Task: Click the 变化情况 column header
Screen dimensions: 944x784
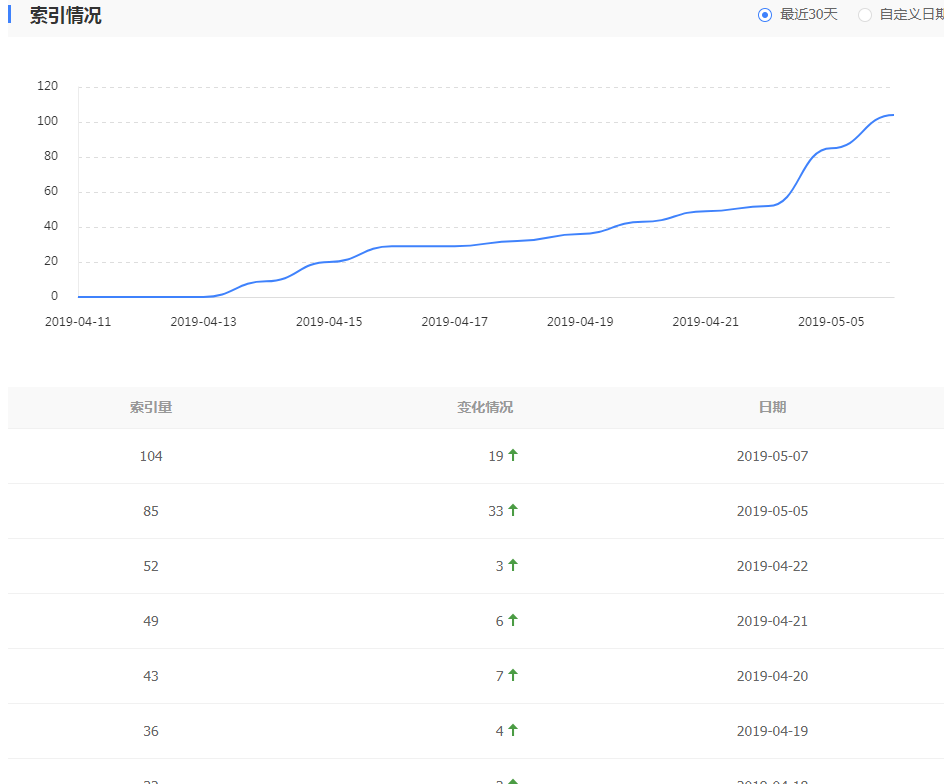Action: (x=485, y=407)
